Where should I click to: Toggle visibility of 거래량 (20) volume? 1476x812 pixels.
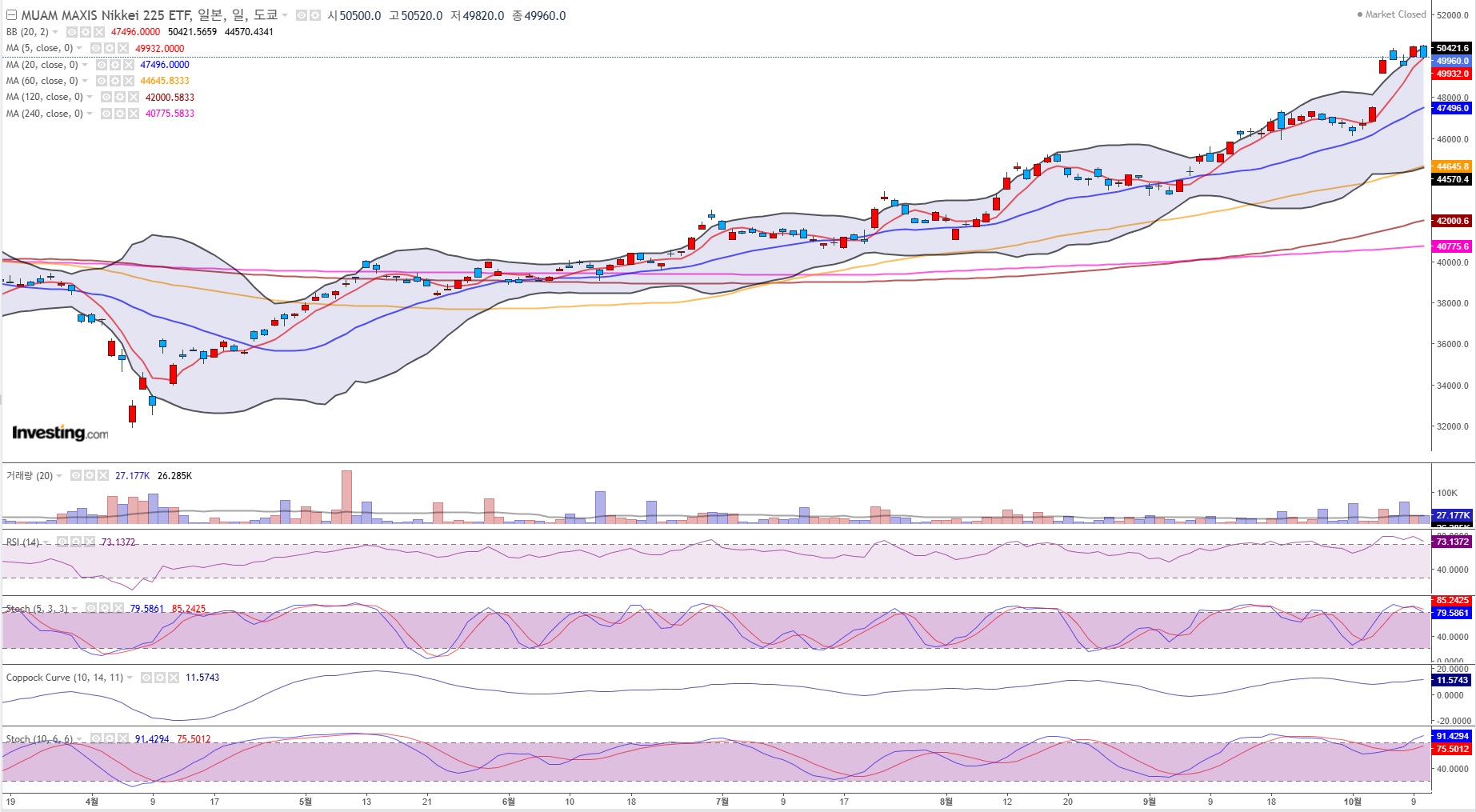pos(75,475)
